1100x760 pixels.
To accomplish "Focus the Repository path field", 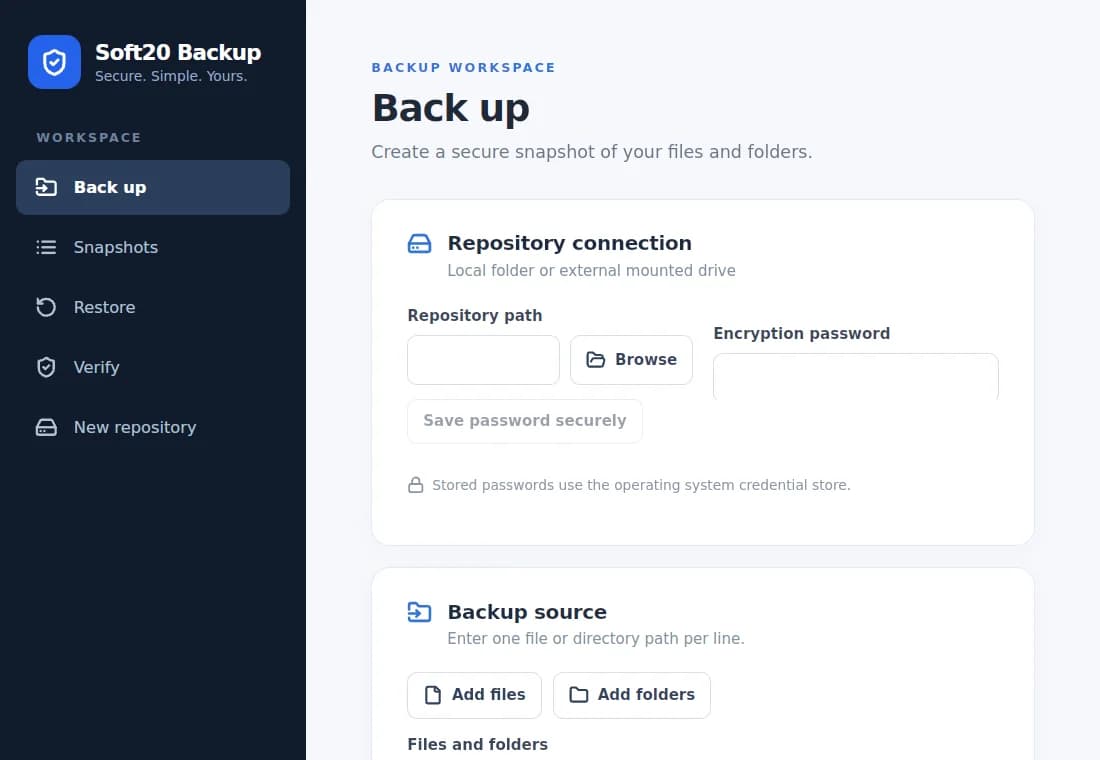I will click(x=483, y=360).
